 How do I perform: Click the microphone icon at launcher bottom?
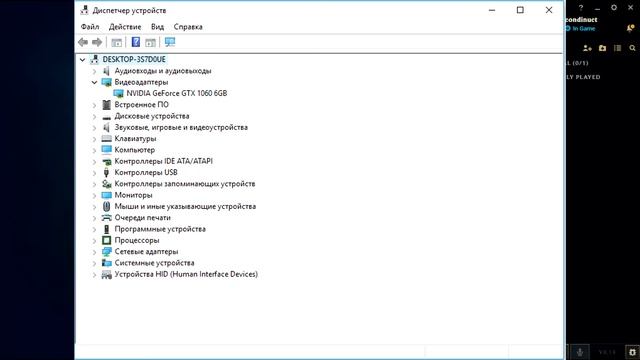(580, 351)
